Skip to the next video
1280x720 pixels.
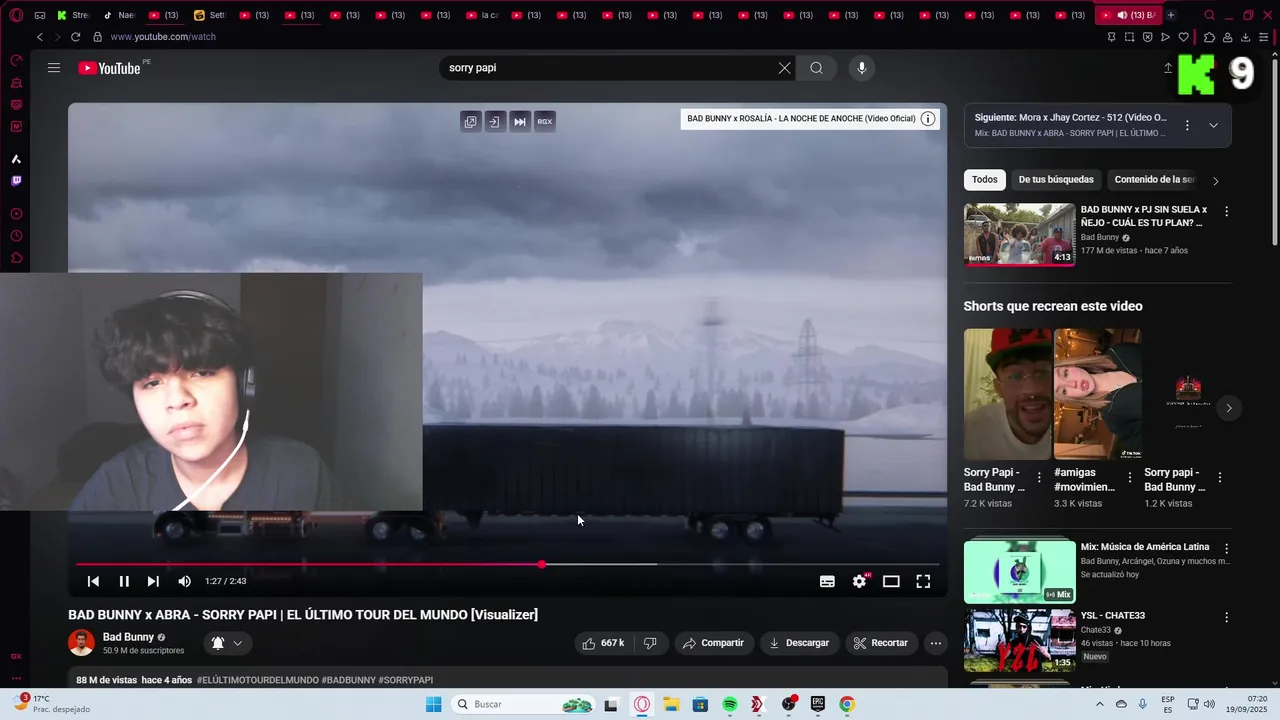(x=153, y=581)
